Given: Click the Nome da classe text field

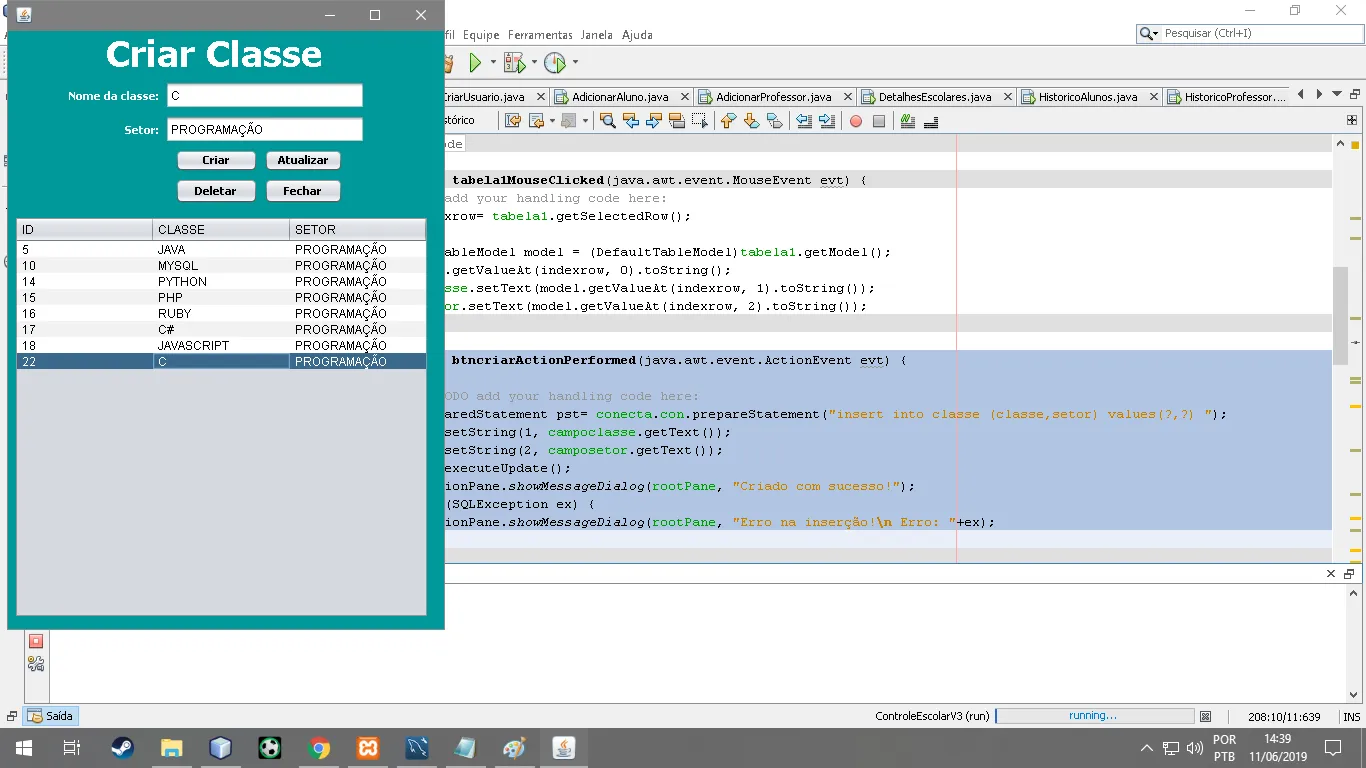Looking at the screenshot, I should (x=265, y=96).
